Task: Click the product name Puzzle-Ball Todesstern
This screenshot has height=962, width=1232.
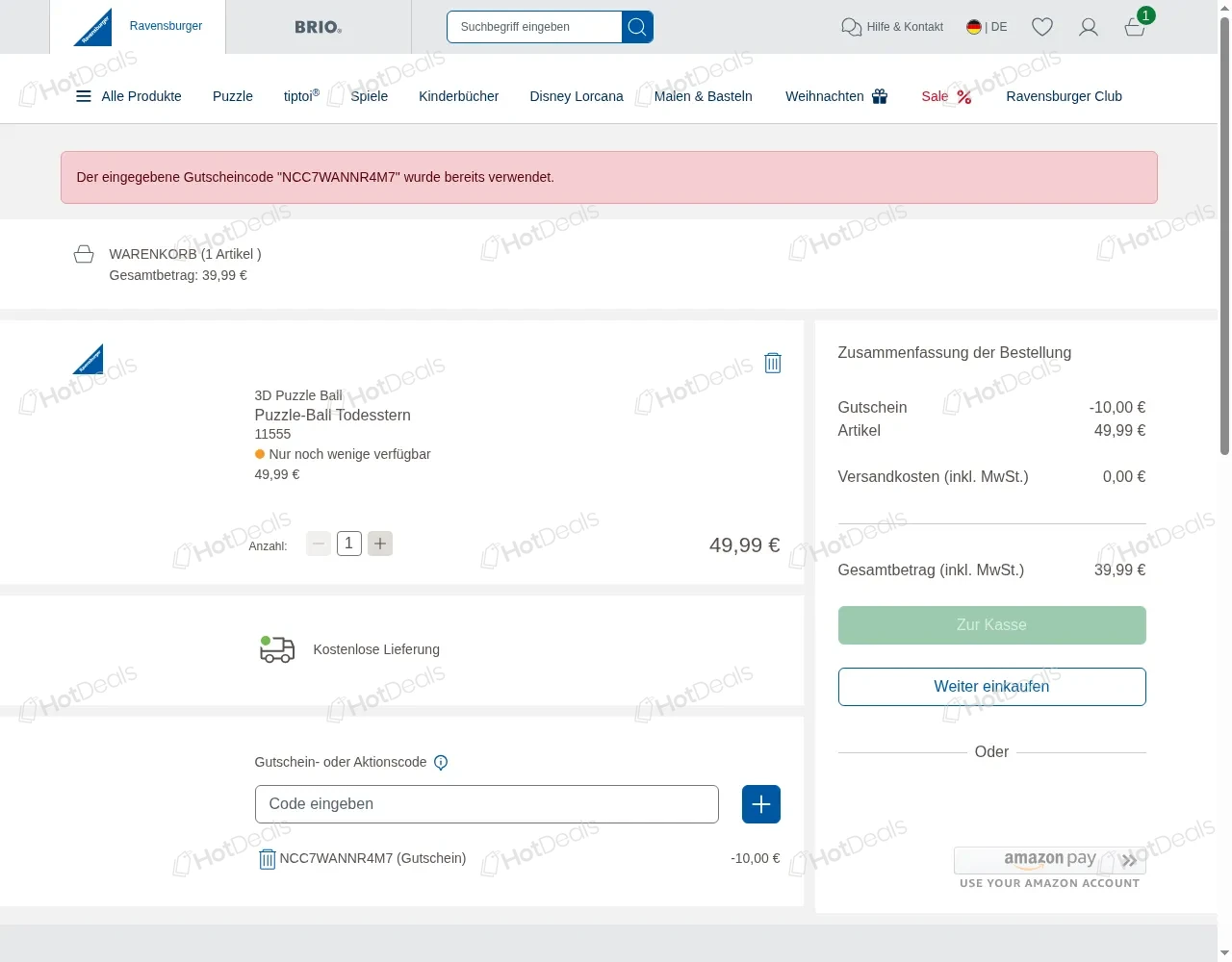Action: point(332,415)
